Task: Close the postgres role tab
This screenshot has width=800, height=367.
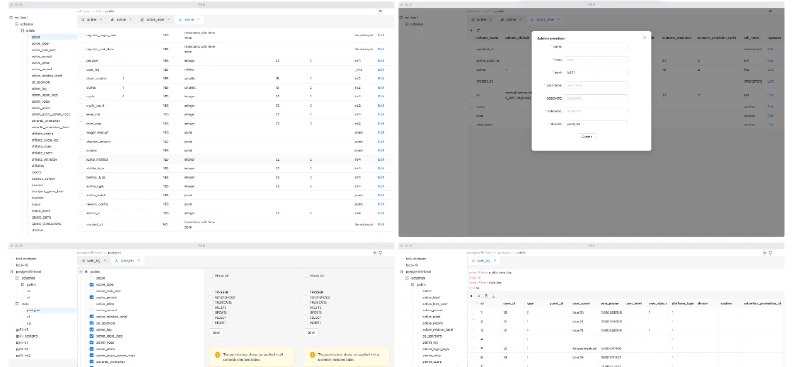Action: click(138, 261)
